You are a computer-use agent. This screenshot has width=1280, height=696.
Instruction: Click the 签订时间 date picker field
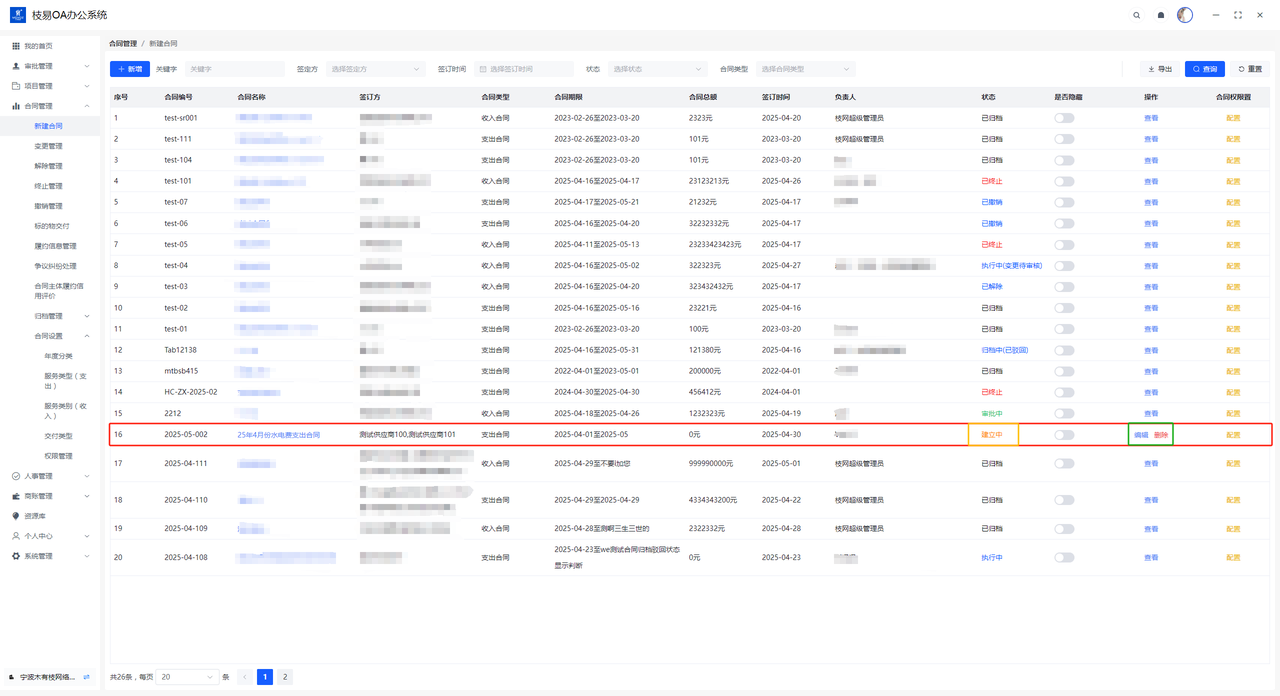[524, 69]
